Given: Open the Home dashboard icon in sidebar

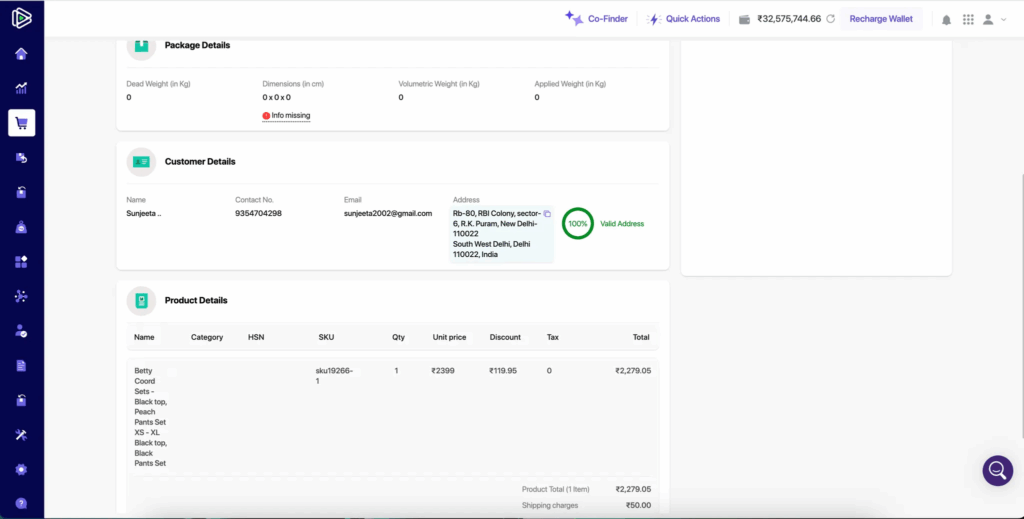Looking at the screenshot, I should [x=21, y=54].
